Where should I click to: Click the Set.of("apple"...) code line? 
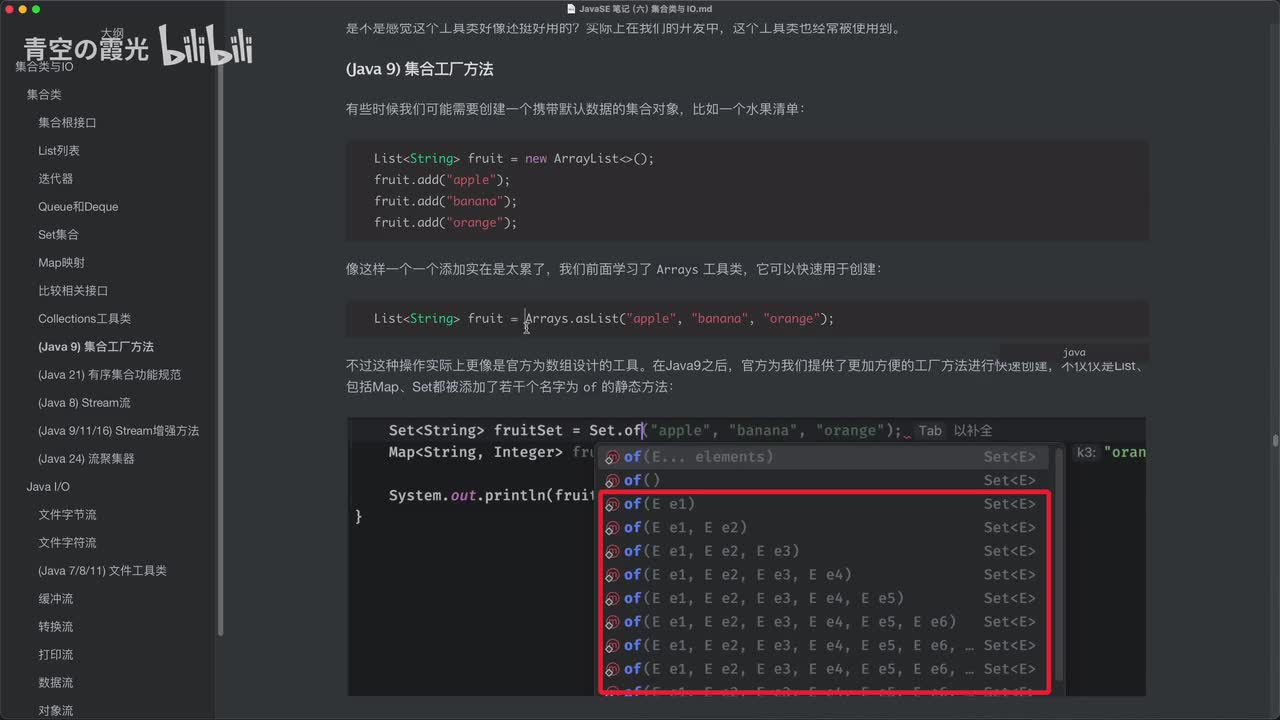click(645, 430)
